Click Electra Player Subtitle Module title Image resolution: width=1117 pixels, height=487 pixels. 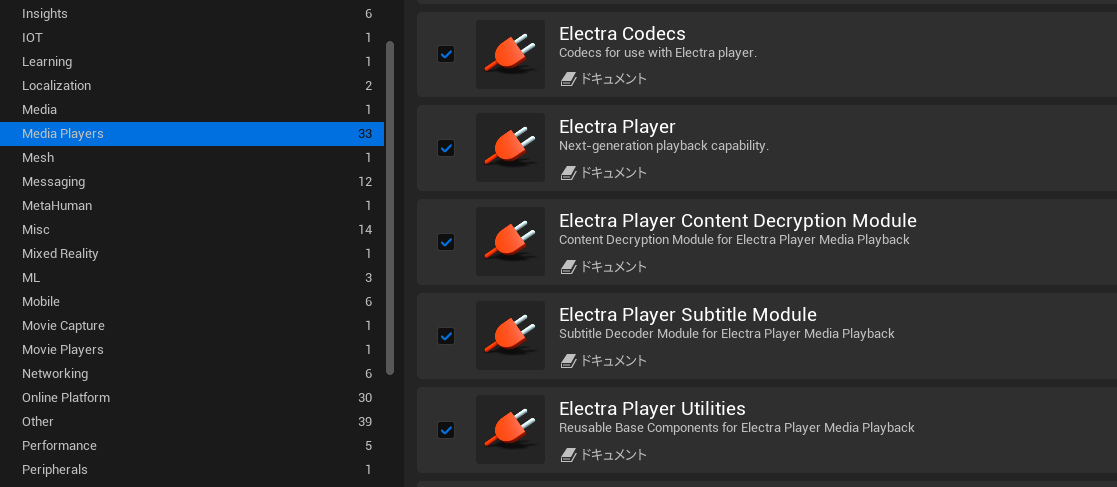tap(687, 315)
